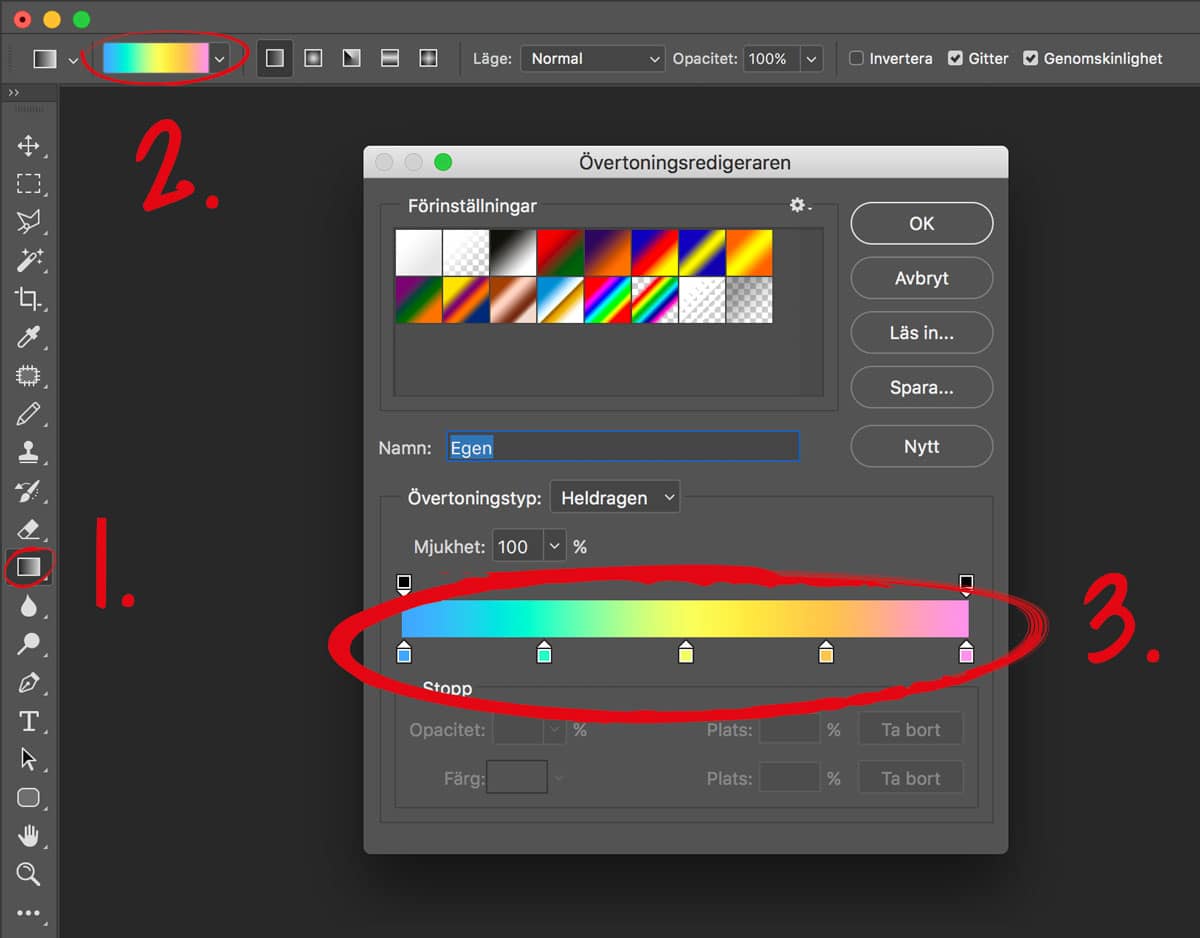Click the Avbryt button

point(921,278)
